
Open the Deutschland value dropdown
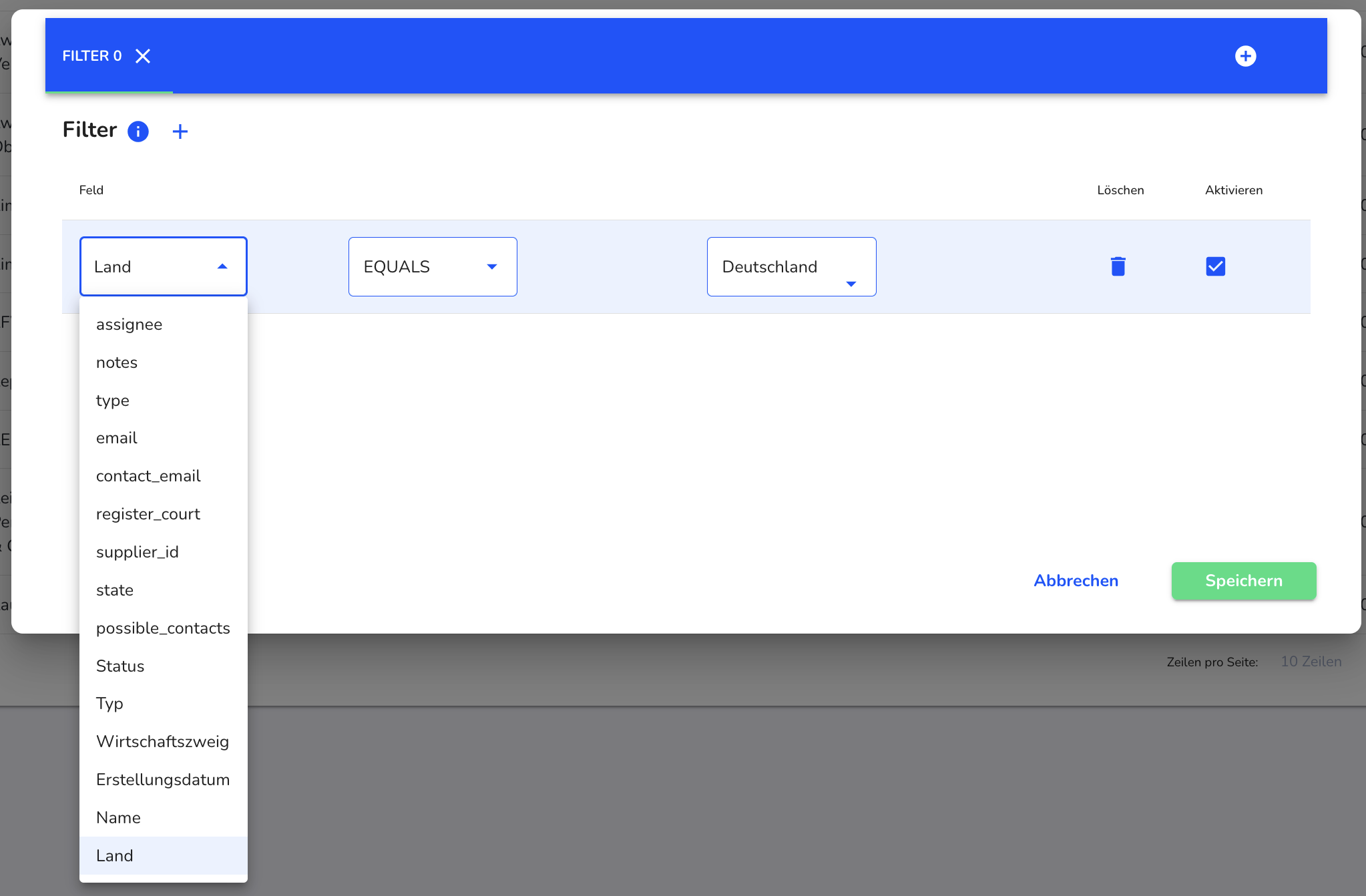[x=792, y=266]
